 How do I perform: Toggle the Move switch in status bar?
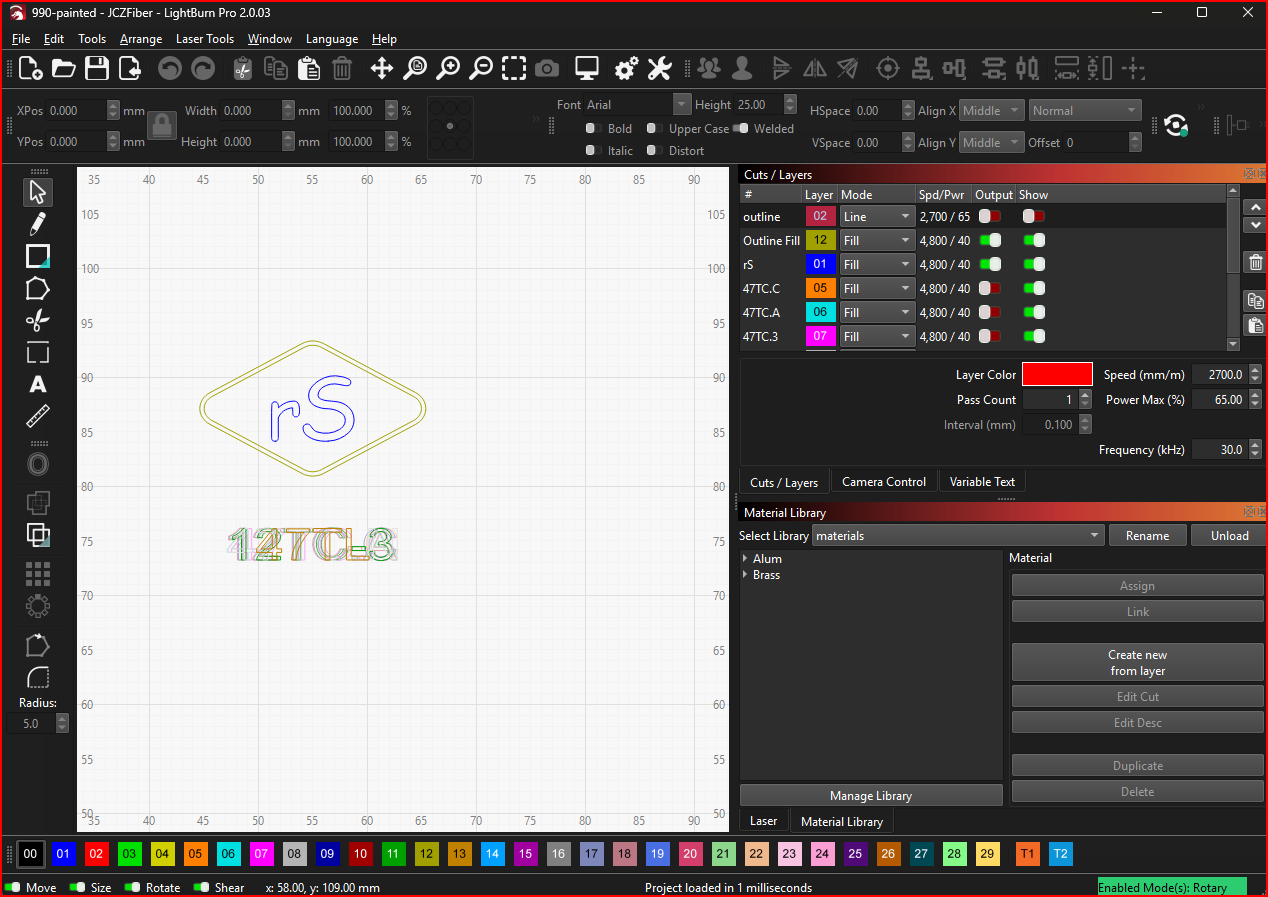[13, 887]
